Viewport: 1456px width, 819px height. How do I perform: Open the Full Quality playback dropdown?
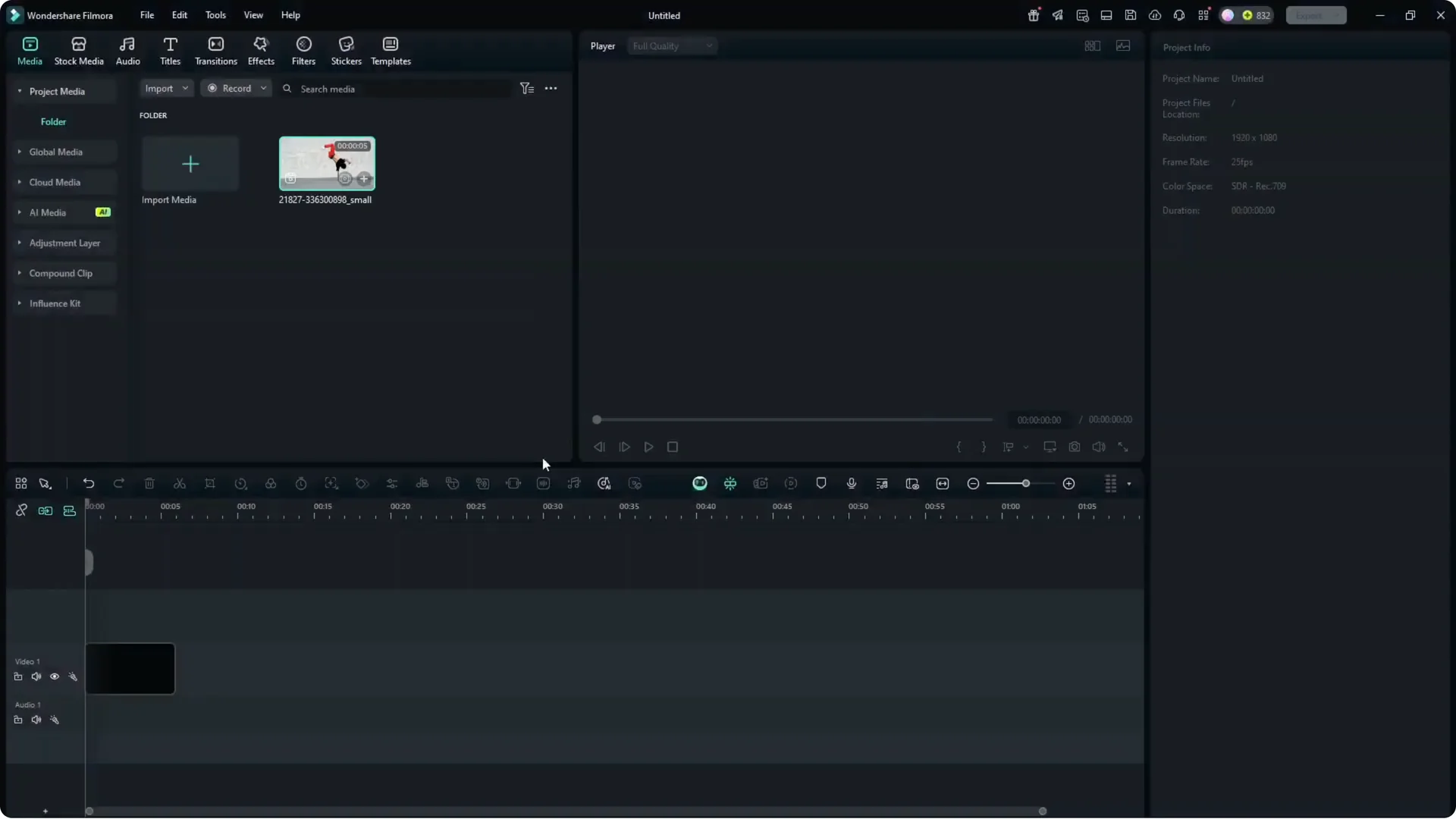(672, 45)
